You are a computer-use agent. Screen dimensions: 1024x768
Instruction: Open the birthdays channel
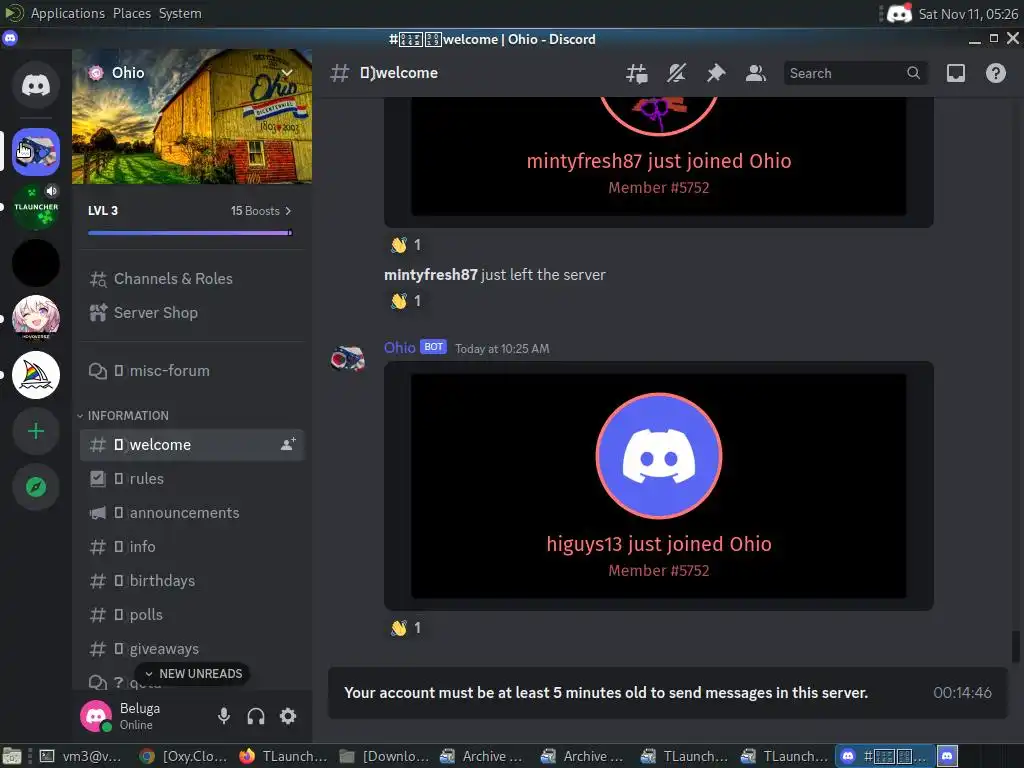click(x=192, y=581)
